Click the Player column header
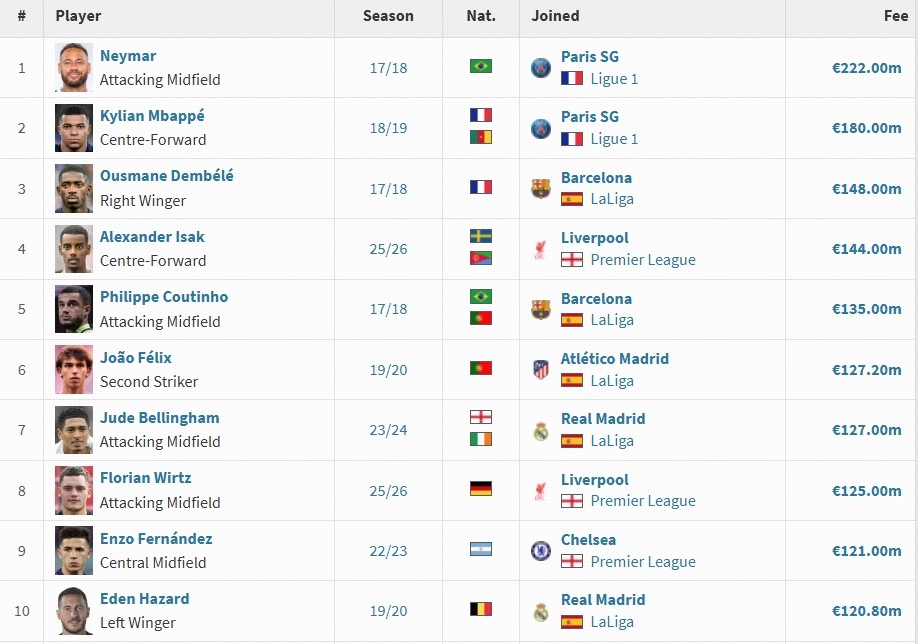 [78, 16]
